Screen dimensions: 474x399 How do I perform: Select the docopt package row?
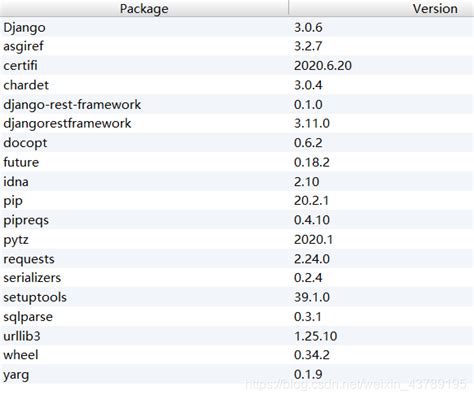[x=237, y=143]
